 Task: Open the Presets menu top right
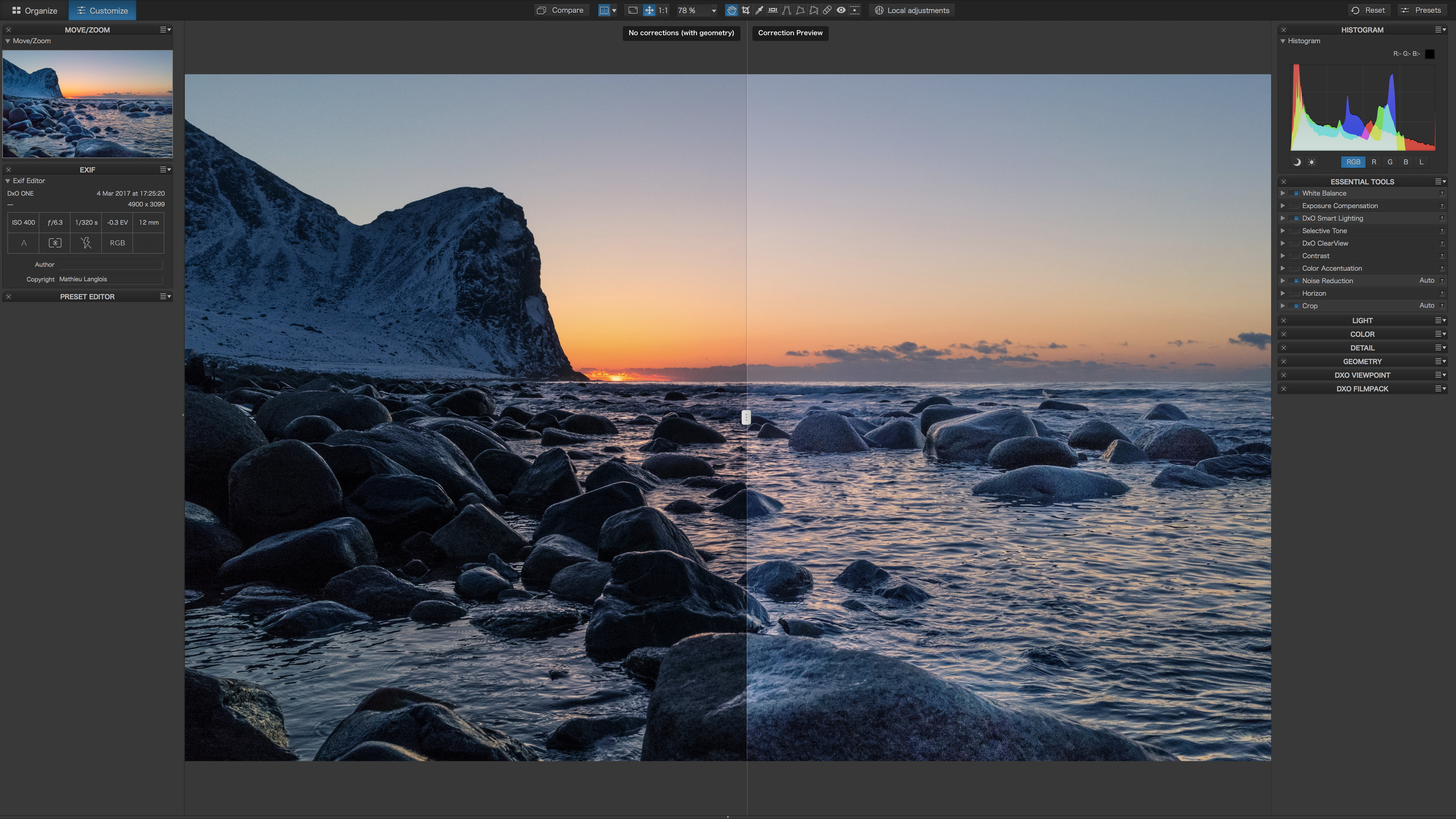pos(1422,10)
